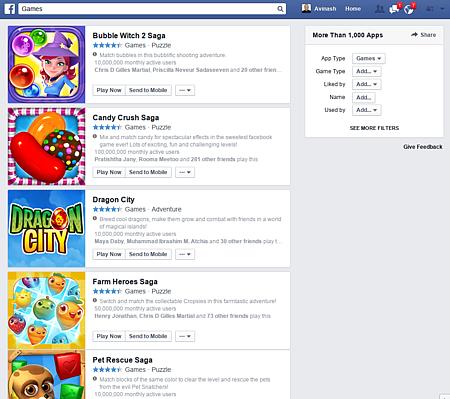450x399 pixels.
Task: Click Dragon City's 'Adventure' category text
Action: [166, 209]
